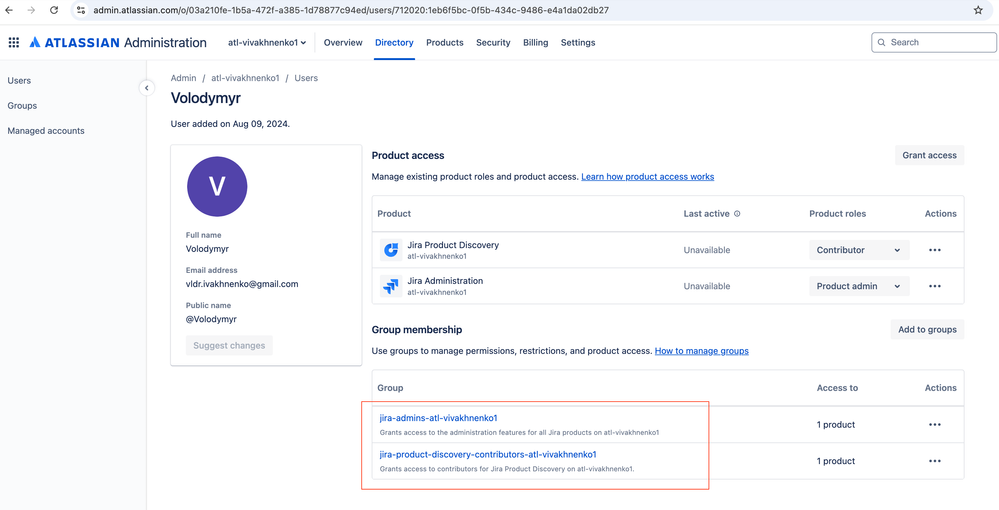Viewport: 999px width, 510px height.
Task: Select Users in the sidebar
Action: click(19, 80)
